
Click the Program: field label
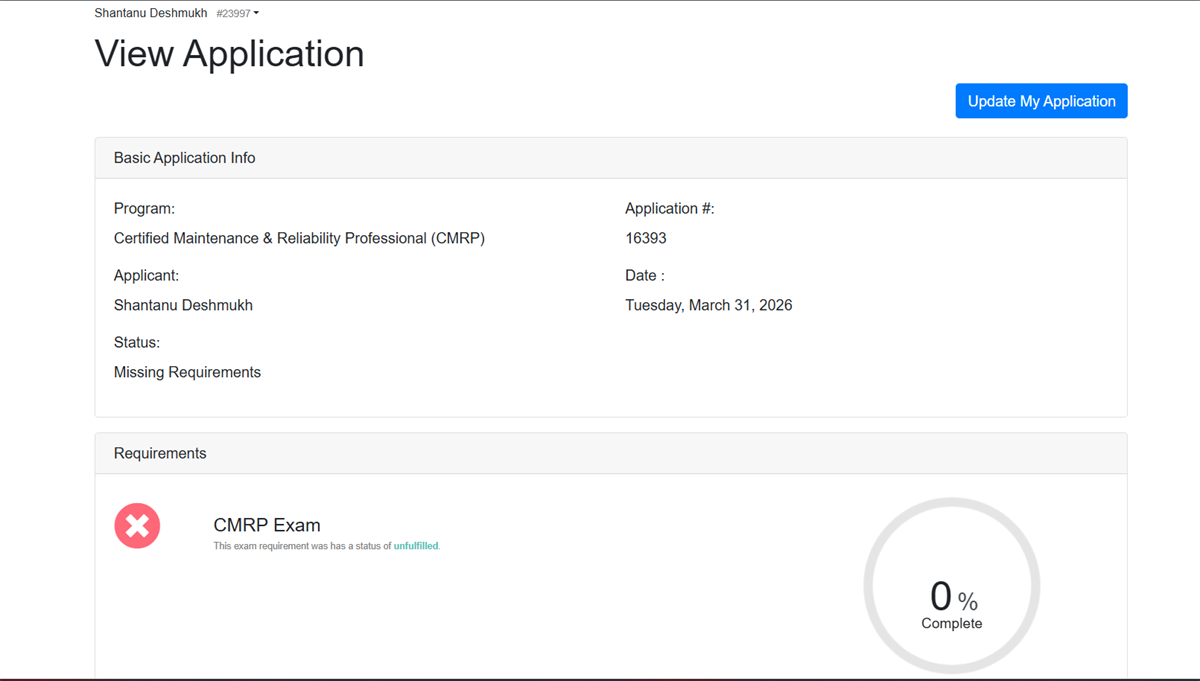144,208
